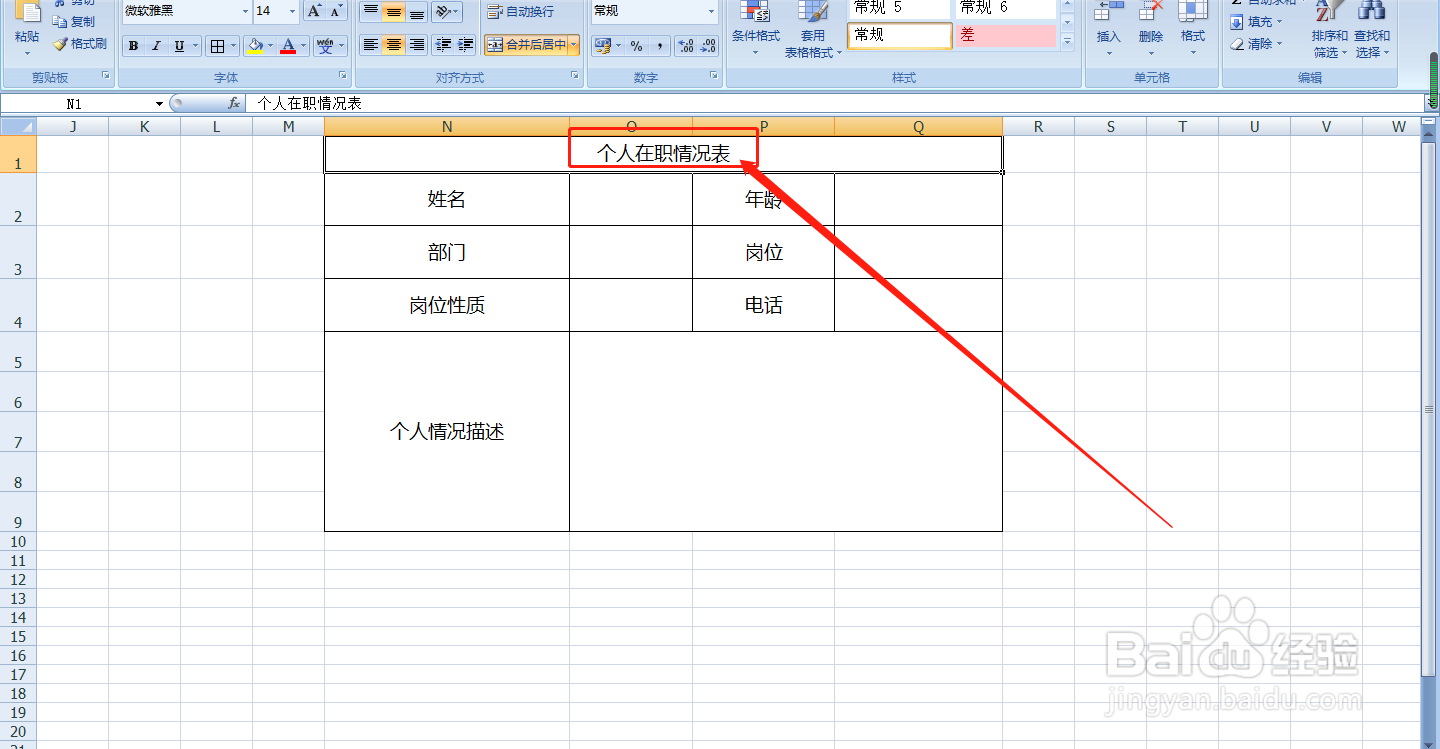Toggle right text alignment

coord(417,45)
